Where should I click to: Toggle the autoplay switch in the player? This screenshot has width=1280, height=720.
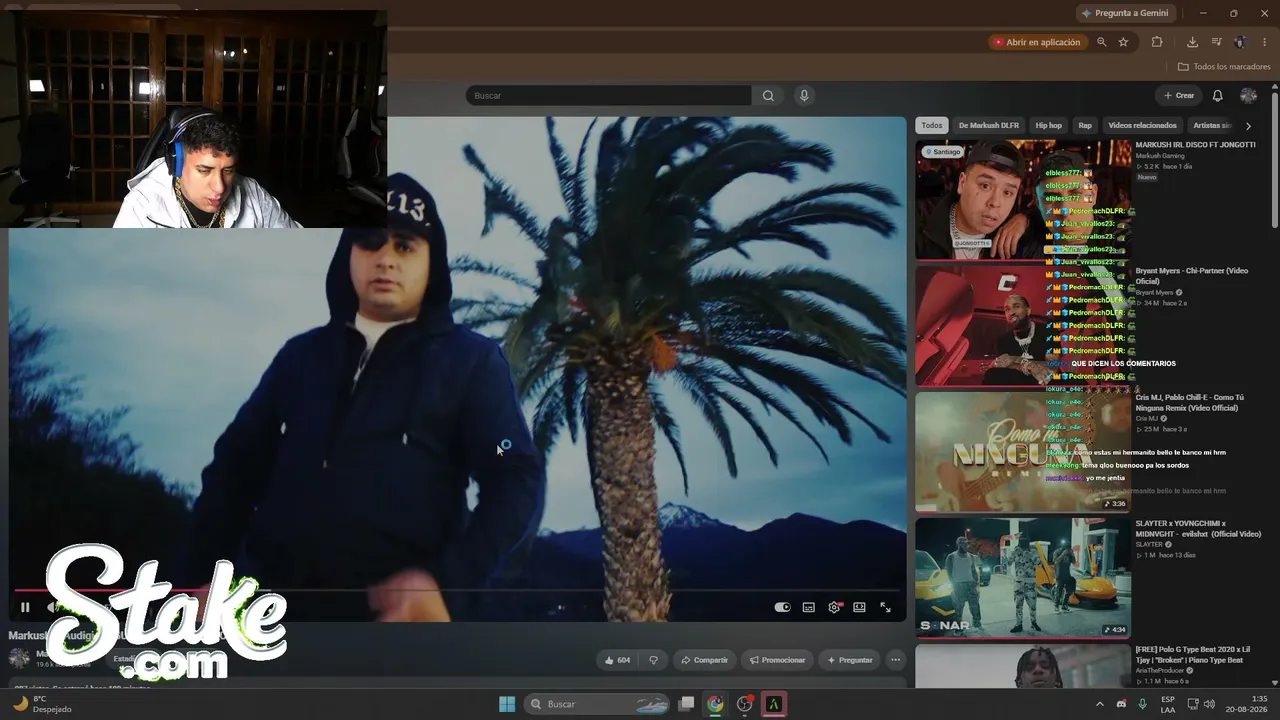click(x=782, y=607)
